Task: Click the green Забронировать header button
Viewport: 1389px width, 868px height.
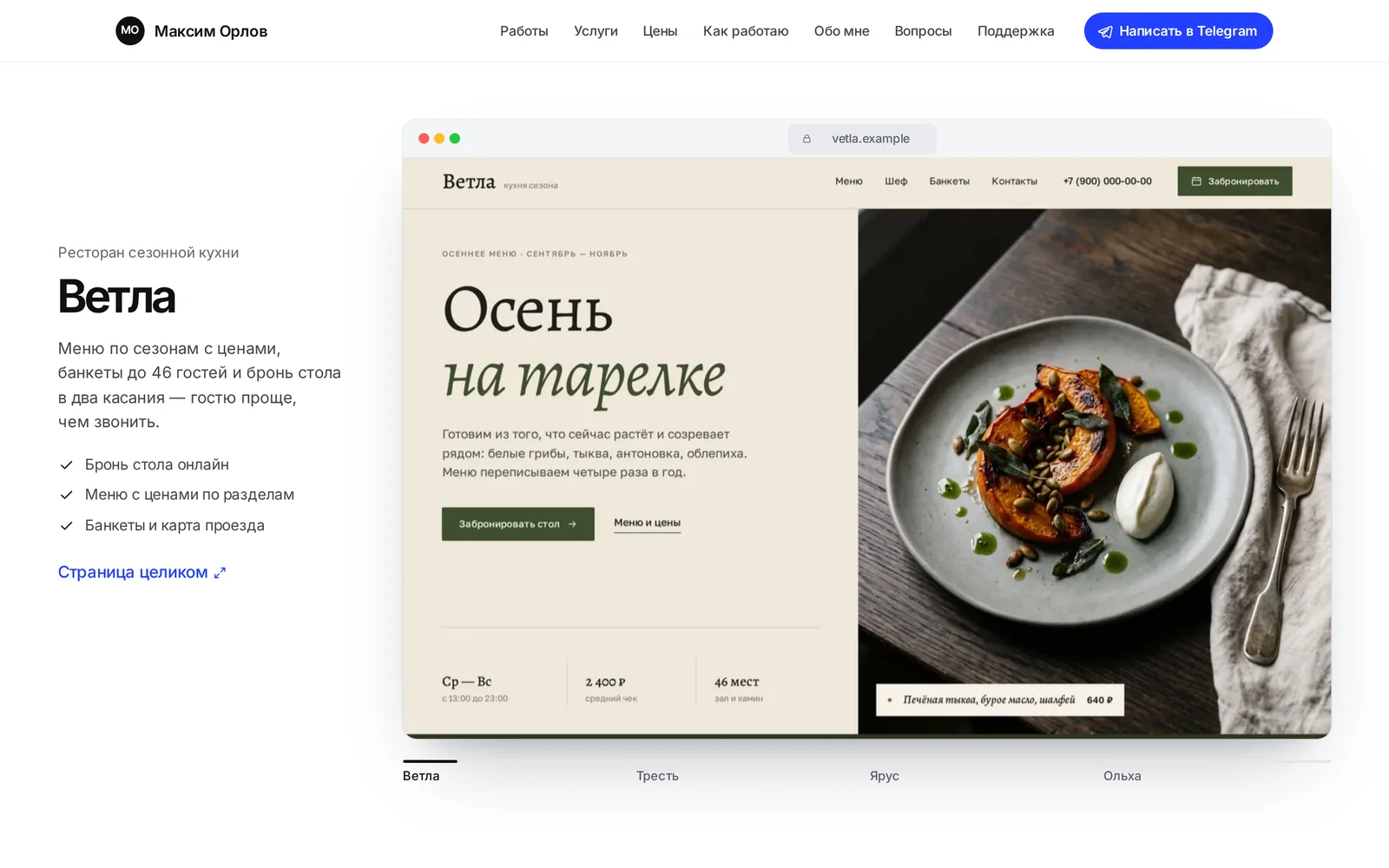Action: 1234,181
